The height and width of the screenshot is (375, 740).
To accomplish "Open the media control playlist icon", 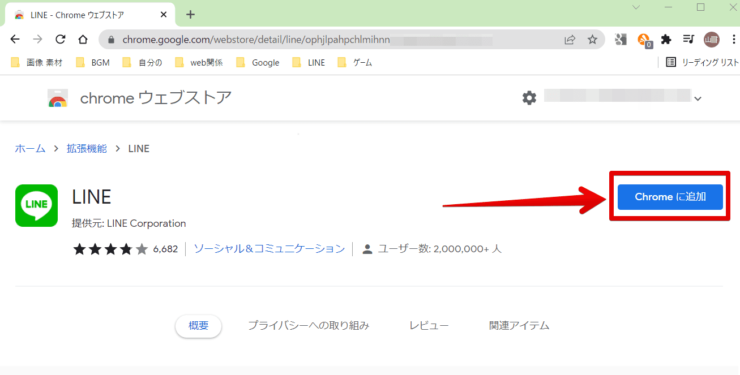I will pos(689,40).
